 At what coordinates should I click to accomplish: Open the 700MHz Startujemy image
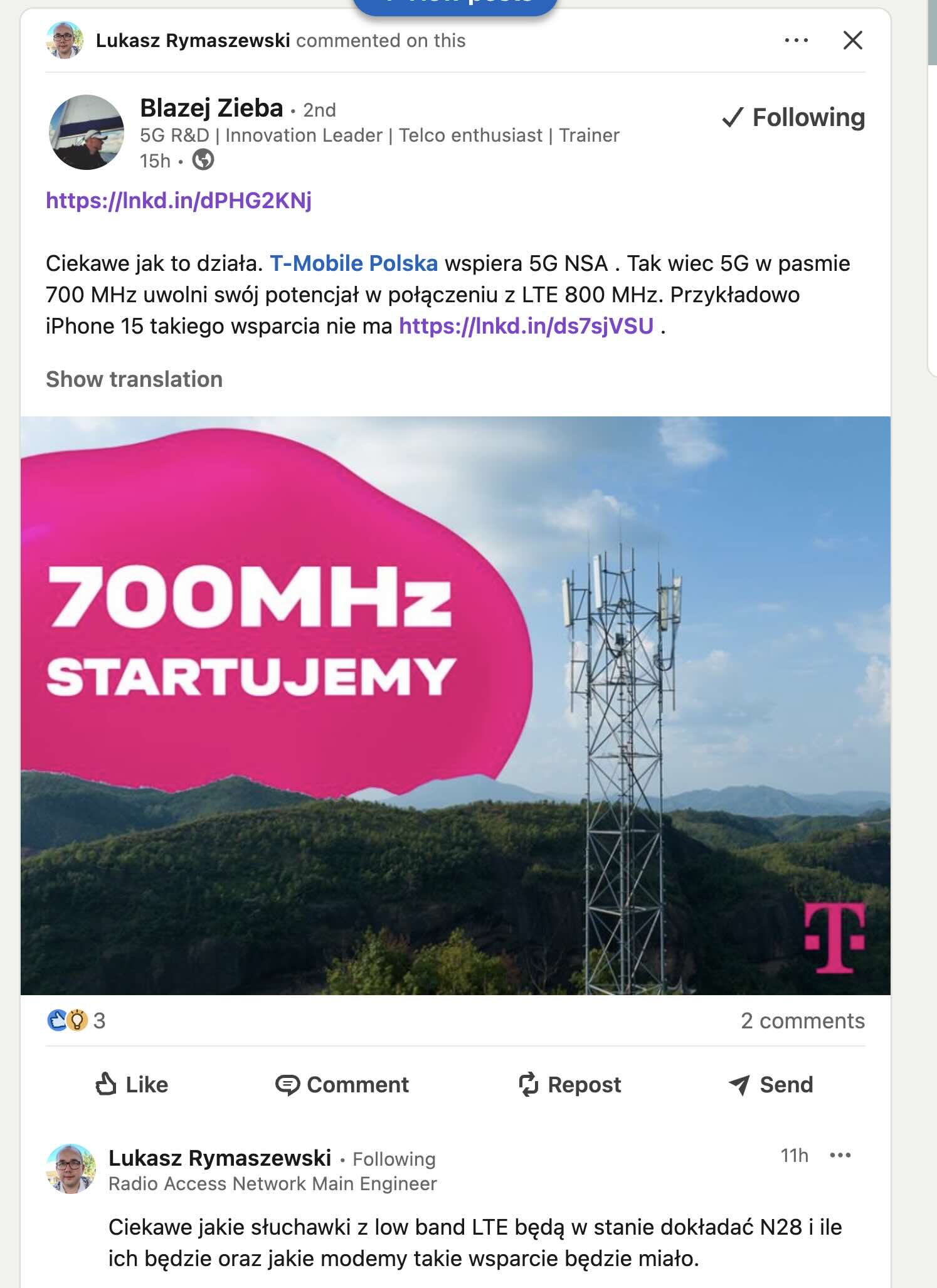pos(455,705)
